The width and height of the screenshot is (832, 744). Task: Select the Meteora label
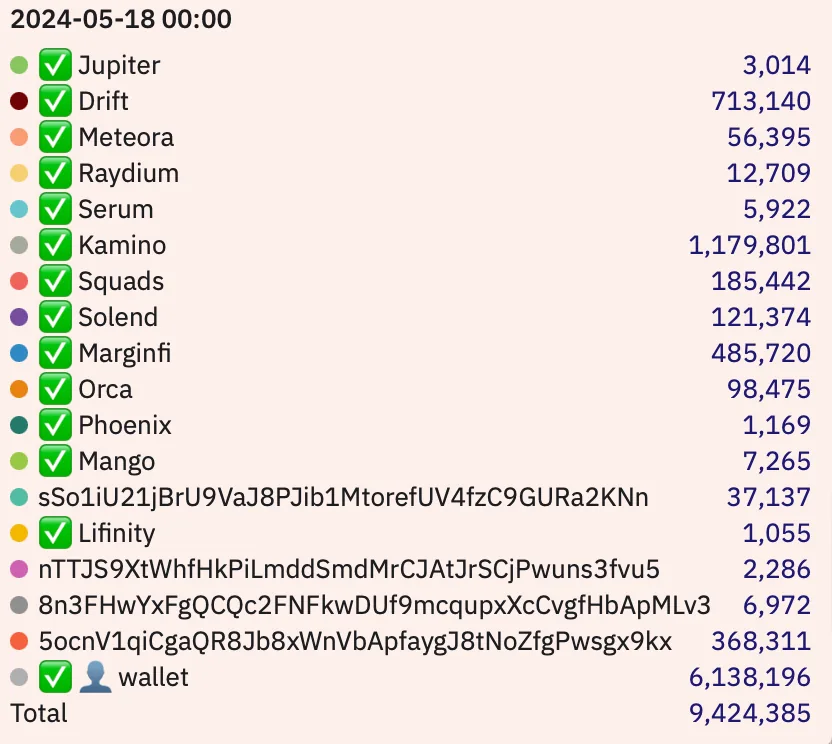(x=126, y=137)
